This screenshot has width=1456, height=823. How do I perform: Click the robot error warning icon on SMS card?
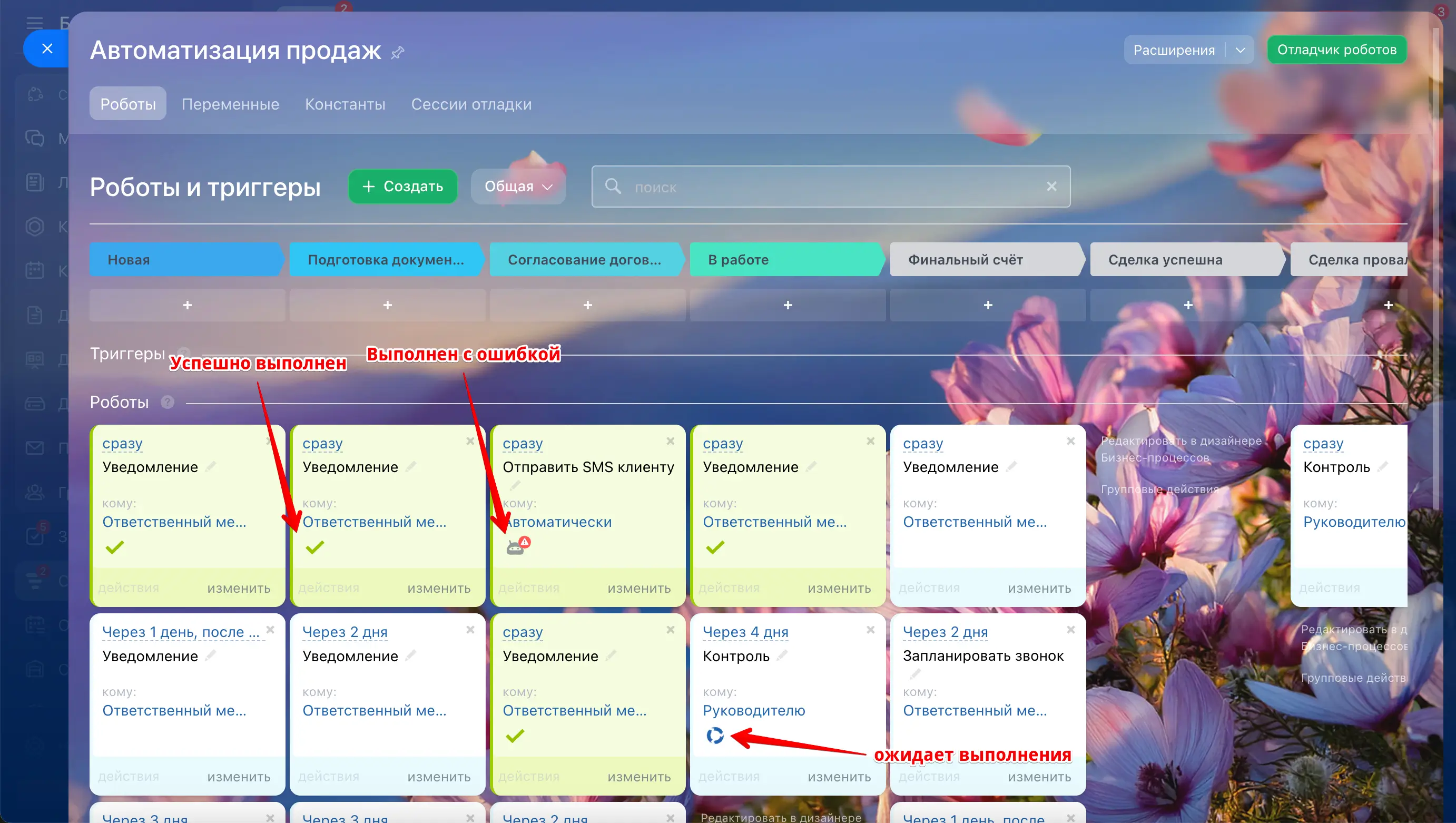click(x=518, y=545)
